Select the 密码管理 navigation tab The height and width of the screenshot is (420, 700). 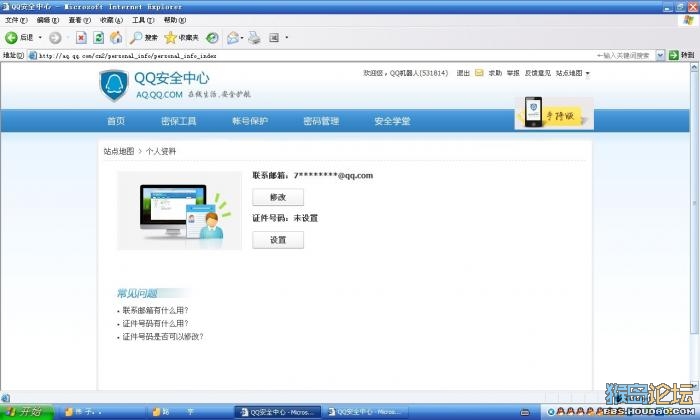(x=321, y=121)
